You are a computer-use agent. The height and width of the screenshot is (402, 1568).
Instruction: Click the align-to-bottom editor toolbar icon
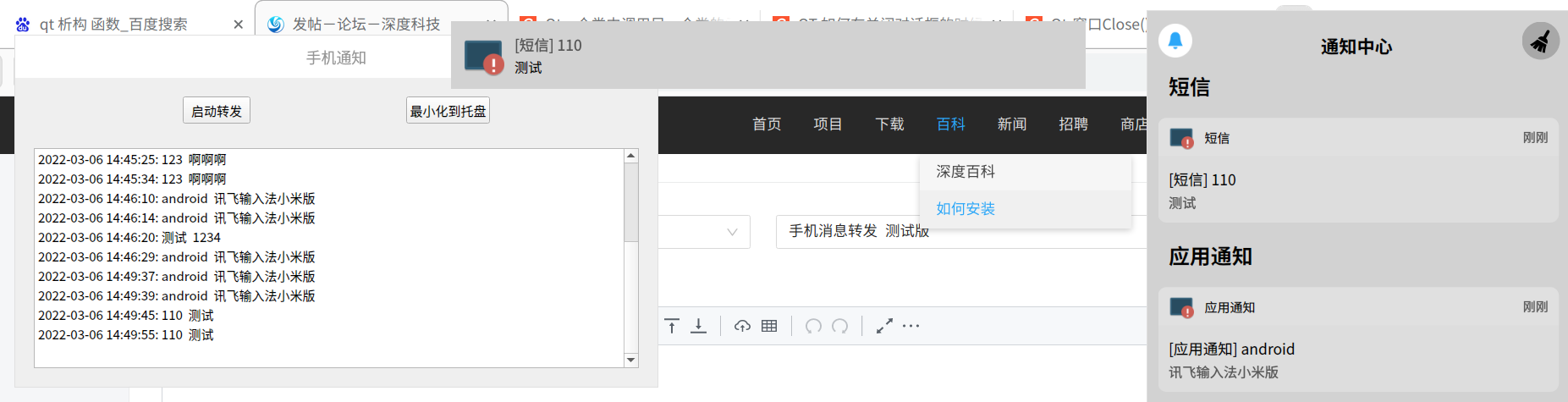click(698, 326)
